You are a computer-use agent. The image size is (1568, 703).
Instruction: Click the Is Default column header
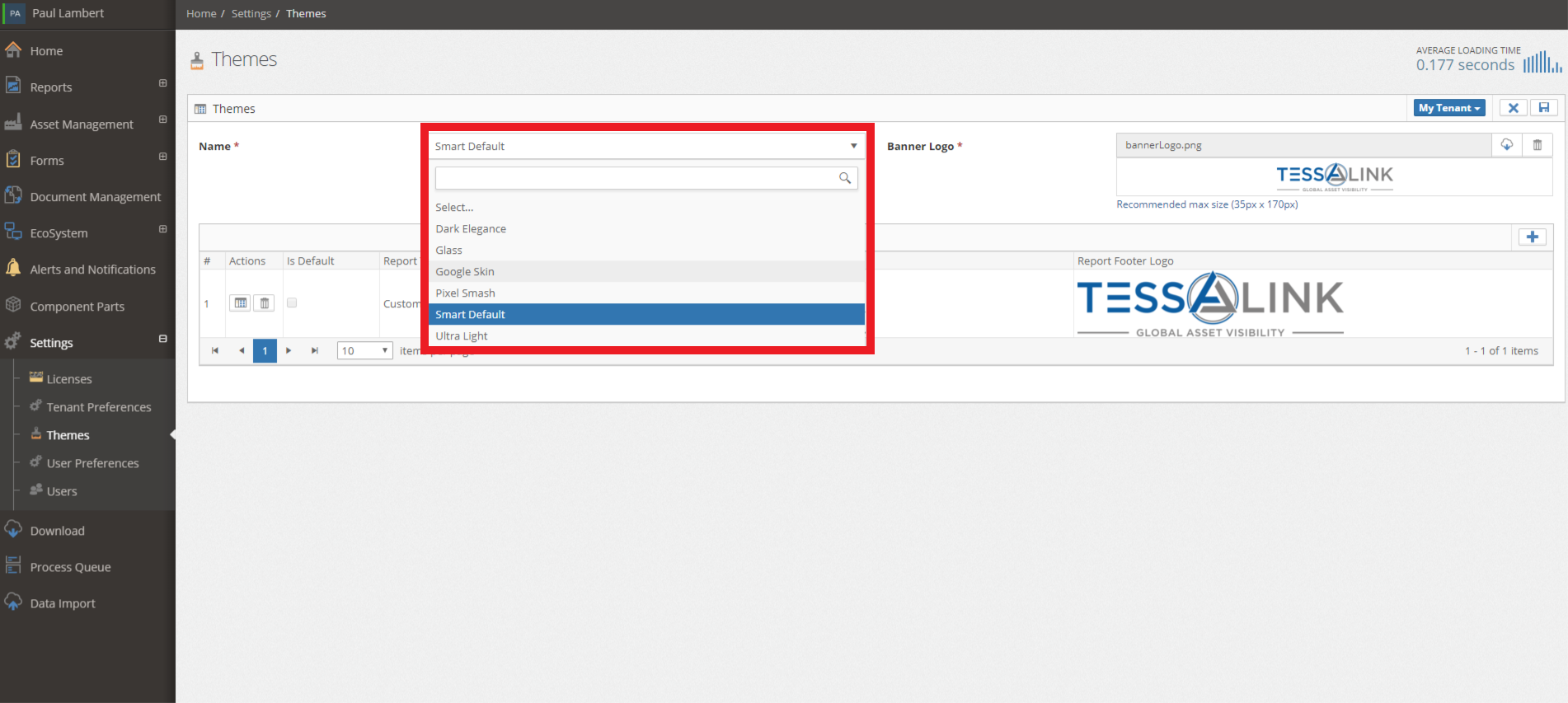pos(311,261)
